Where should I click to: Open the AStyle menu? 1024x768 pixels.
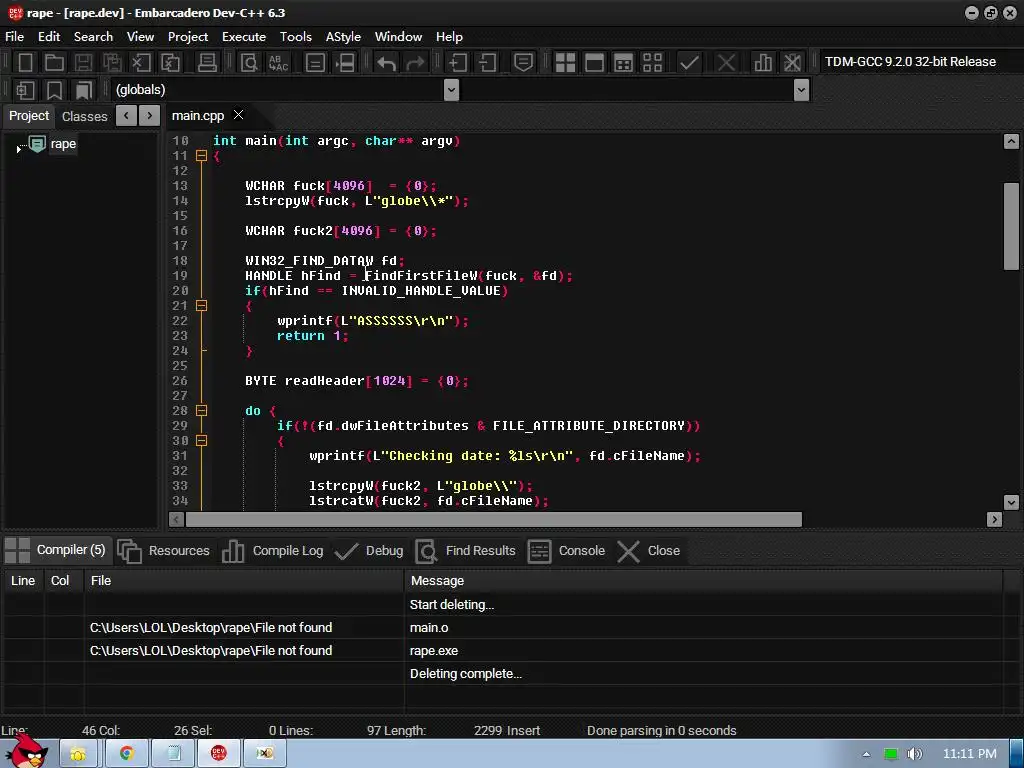pos(344,37)
